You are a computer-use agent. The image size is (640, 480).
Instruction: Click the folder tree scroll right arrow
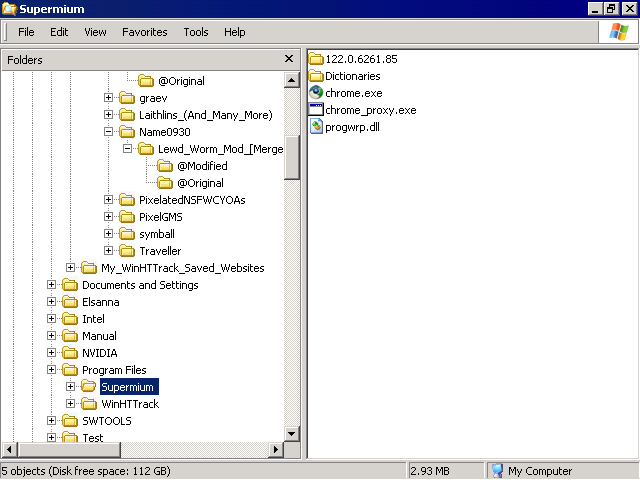point(276,450)
